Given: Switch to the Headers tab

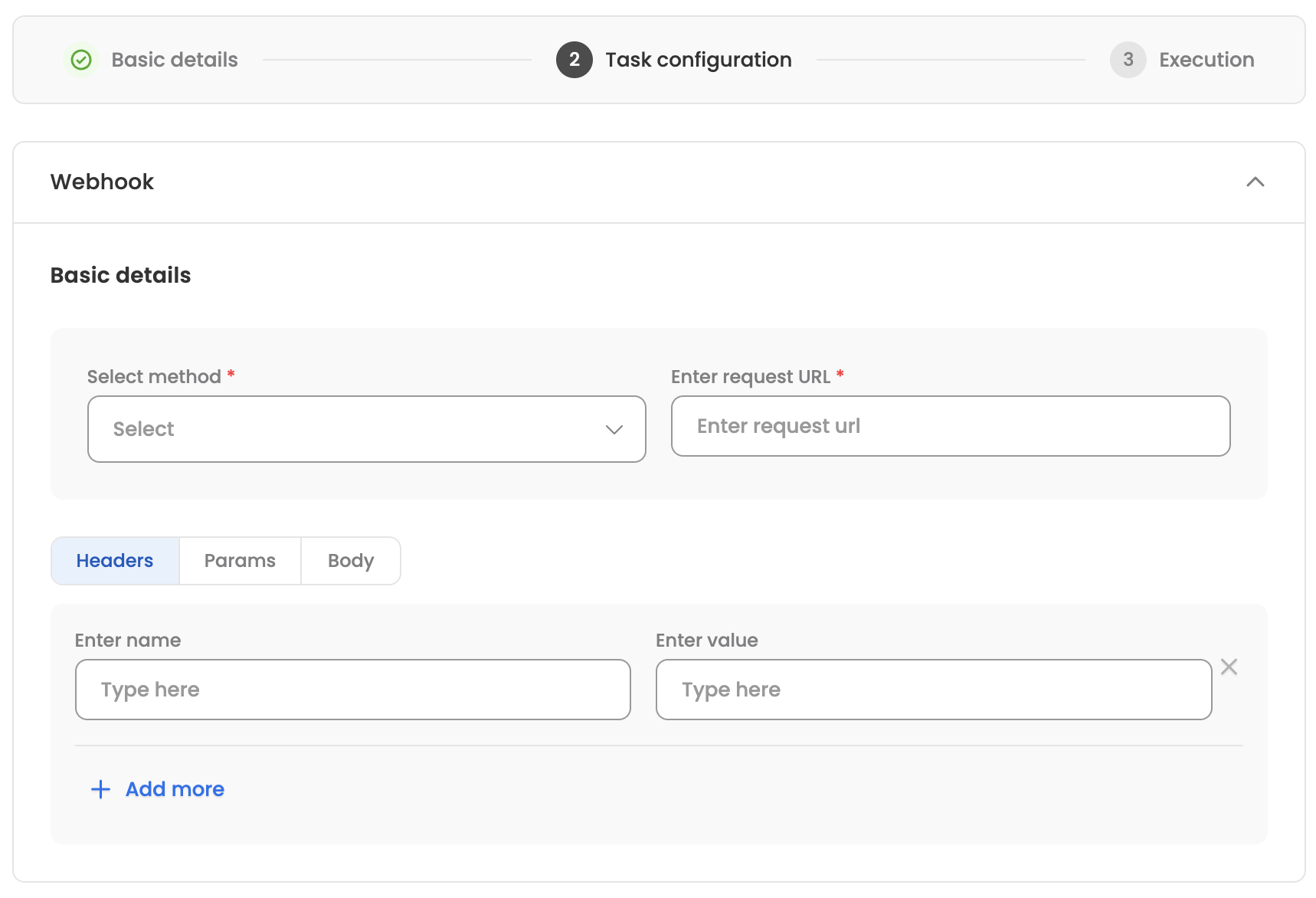Looking at the screenshot, I should [x=115, y=561].
